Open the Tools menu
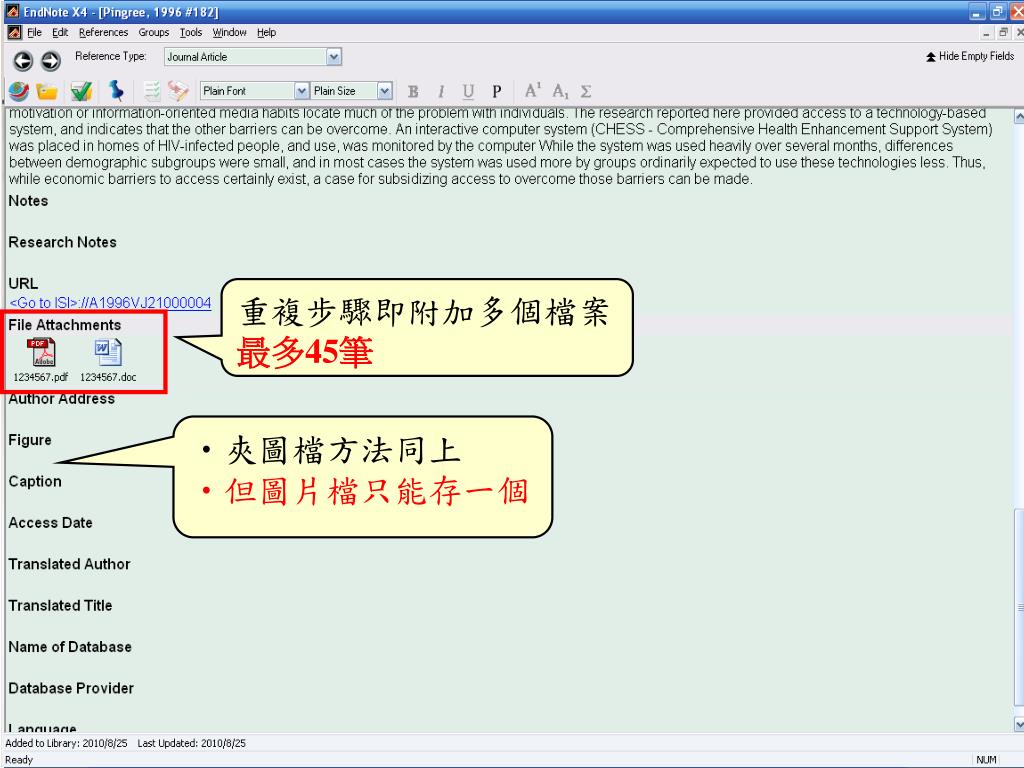The image size is (1024, 768). [x=191, y=32]
